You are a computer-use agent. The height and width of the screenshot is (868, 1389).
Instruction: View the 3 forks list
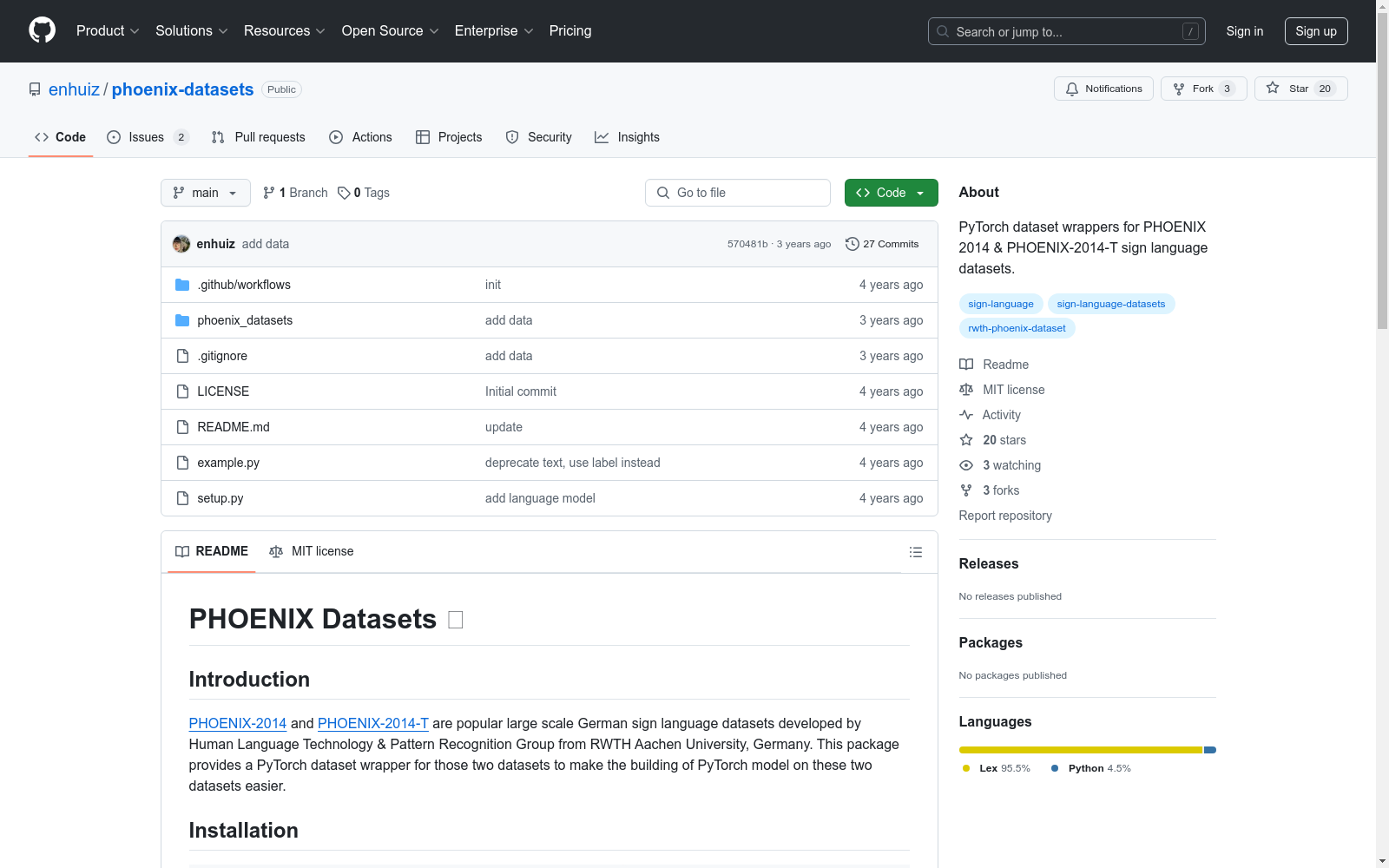point(990,490)
